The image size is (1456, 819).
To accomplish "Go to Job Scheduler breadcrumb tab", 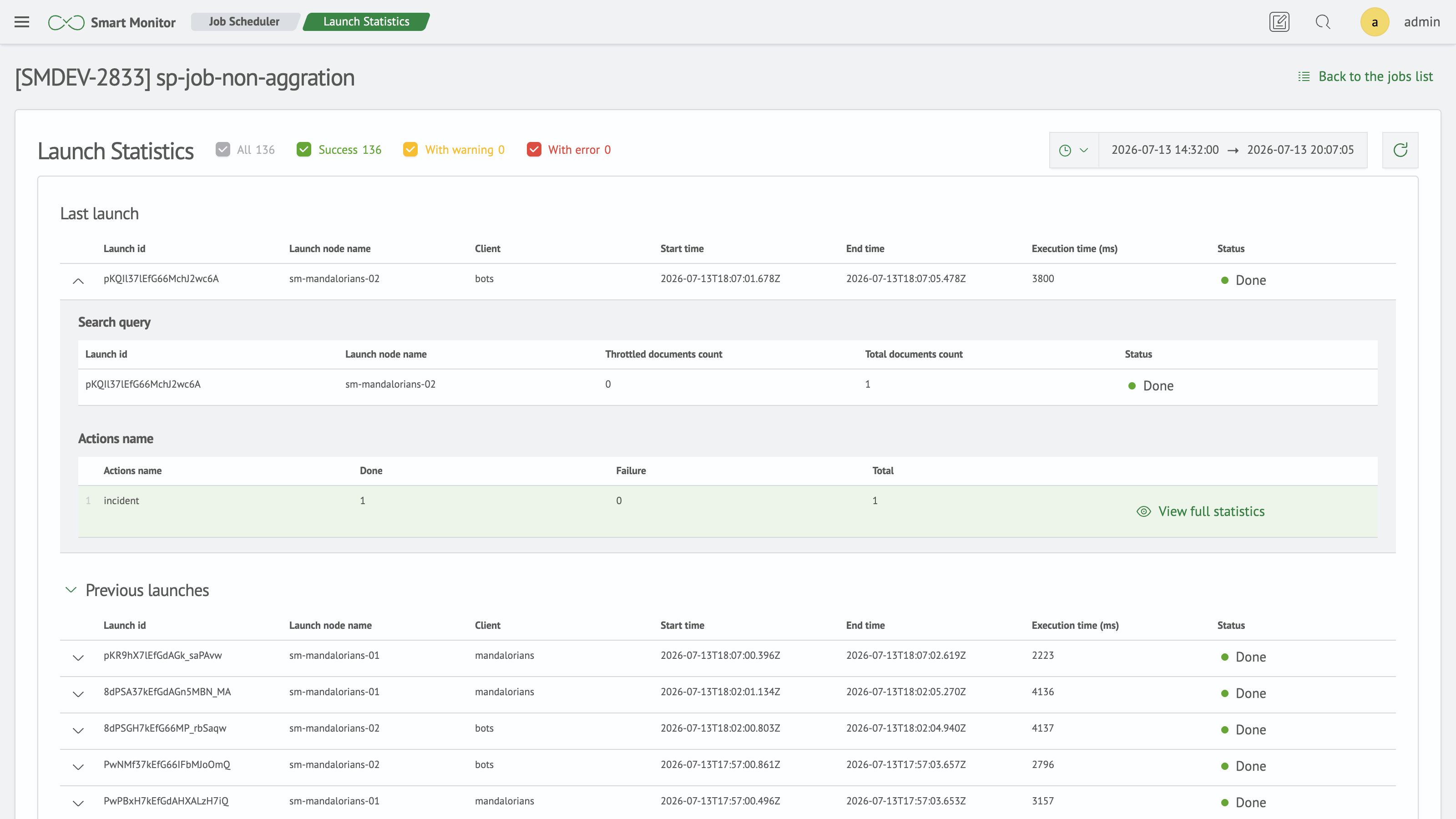I will click(x=244, y=21).
